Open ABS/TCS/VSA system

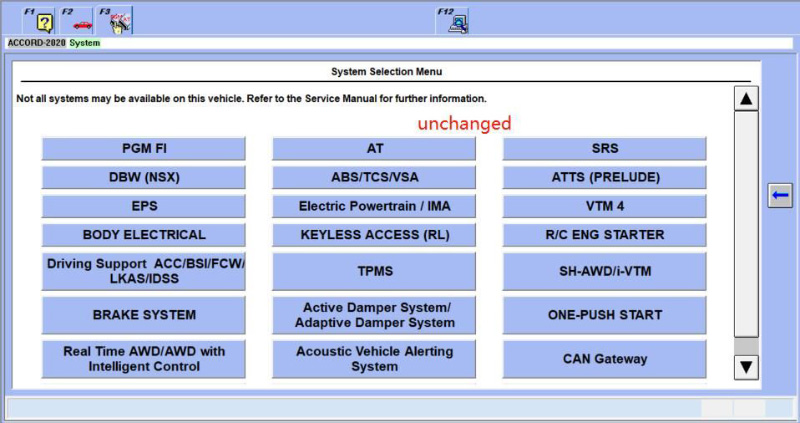tap(374, 178)
